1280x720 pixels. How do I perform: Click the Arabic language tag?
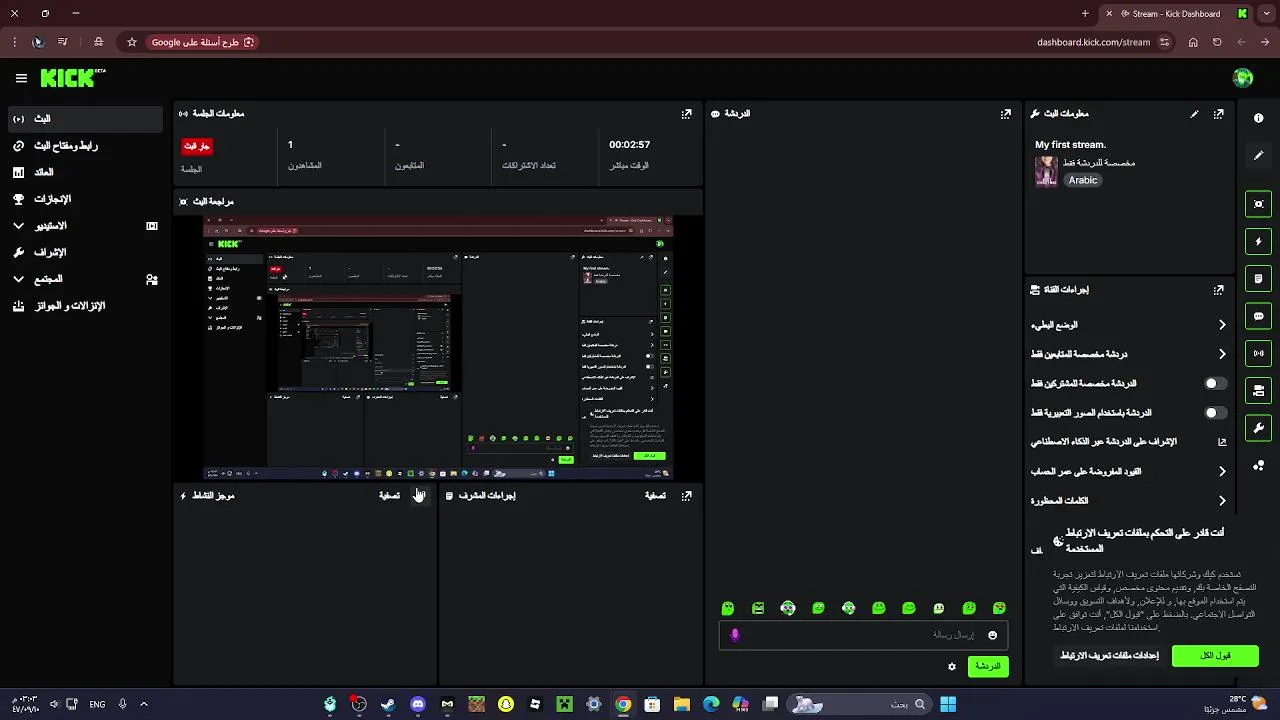pyautogui.click(x=1083, y=180)
